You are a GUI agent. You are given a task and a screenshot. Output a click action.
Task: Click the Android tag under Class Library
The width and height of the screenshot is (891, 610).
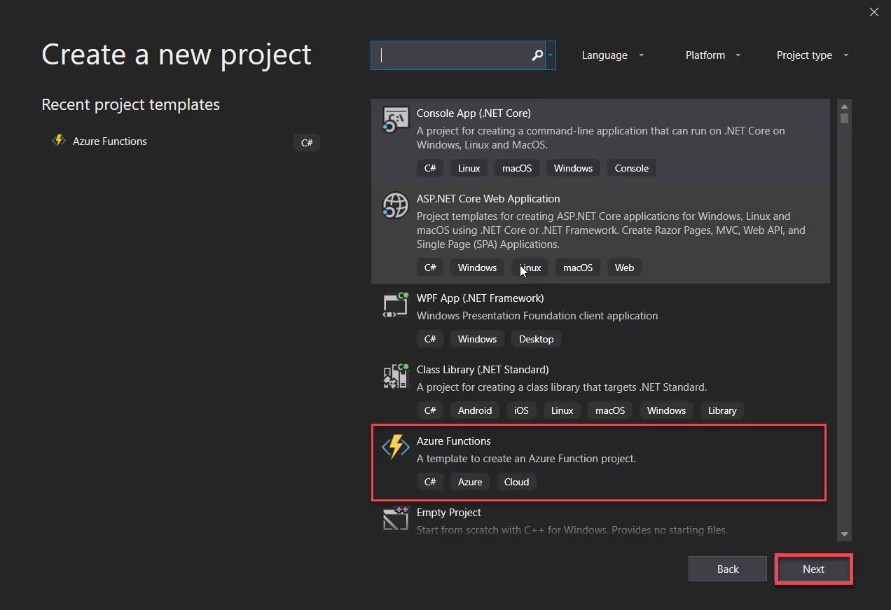click(474, 410)
